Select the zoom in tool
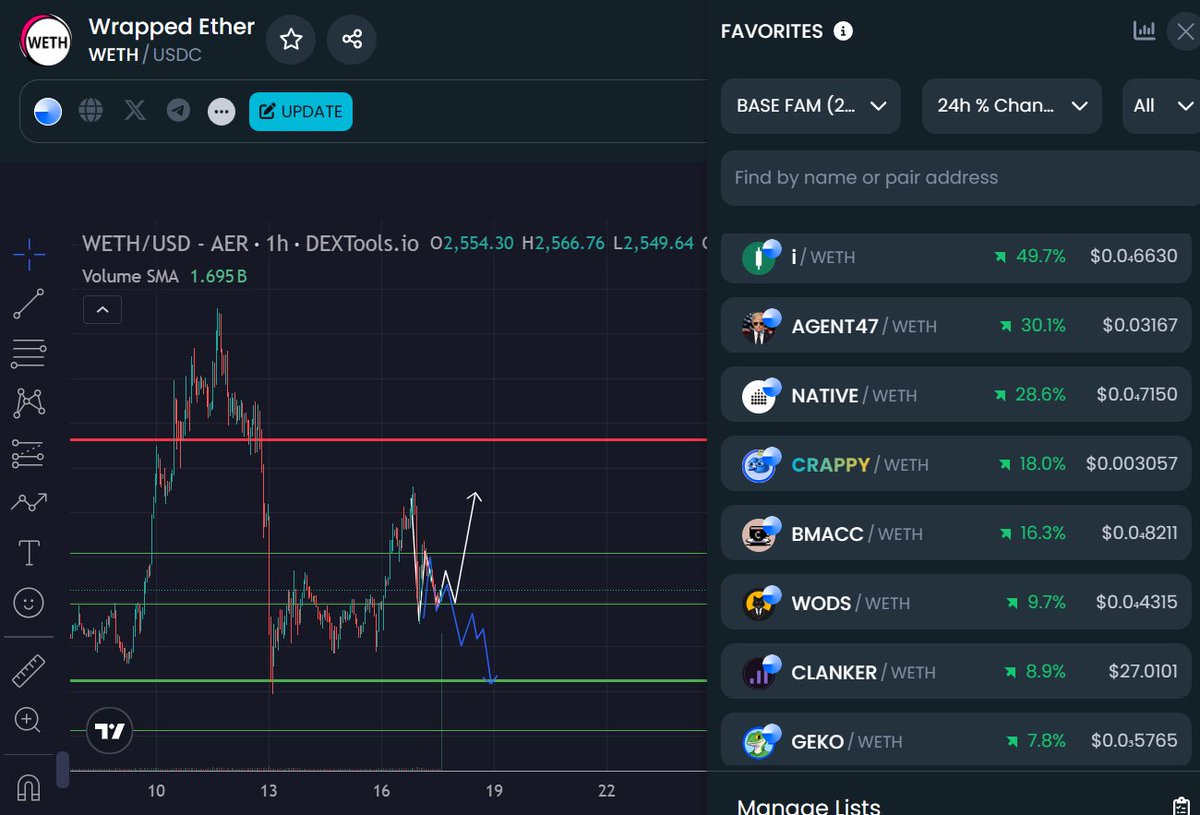This screenshot has width=1200, height=815. coord(29,719)
